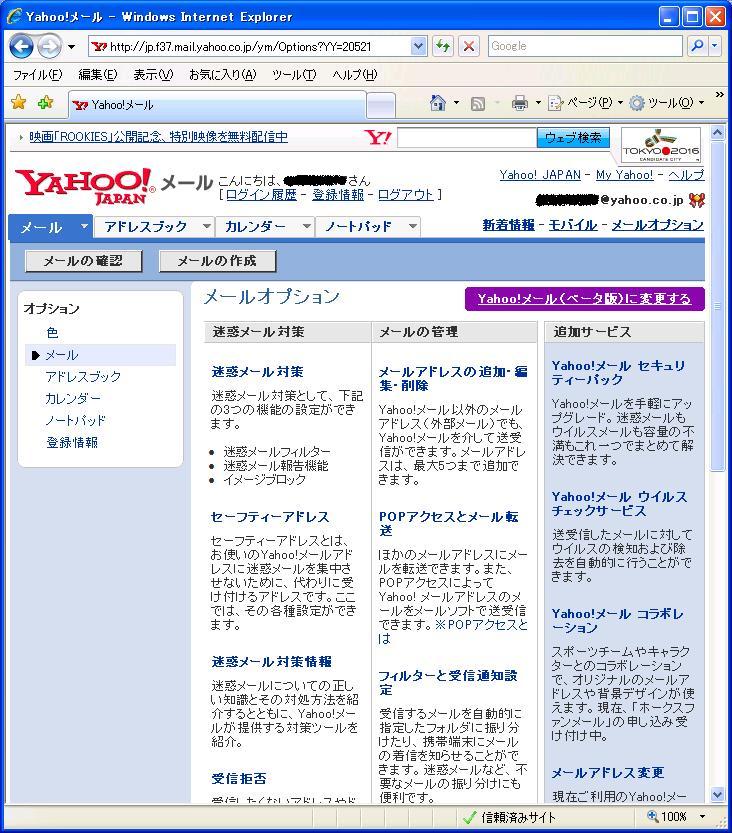Screen dimensions: 732x833
Task: Click the Yahoo! JAPAN logo
Action: pos(85,187)
